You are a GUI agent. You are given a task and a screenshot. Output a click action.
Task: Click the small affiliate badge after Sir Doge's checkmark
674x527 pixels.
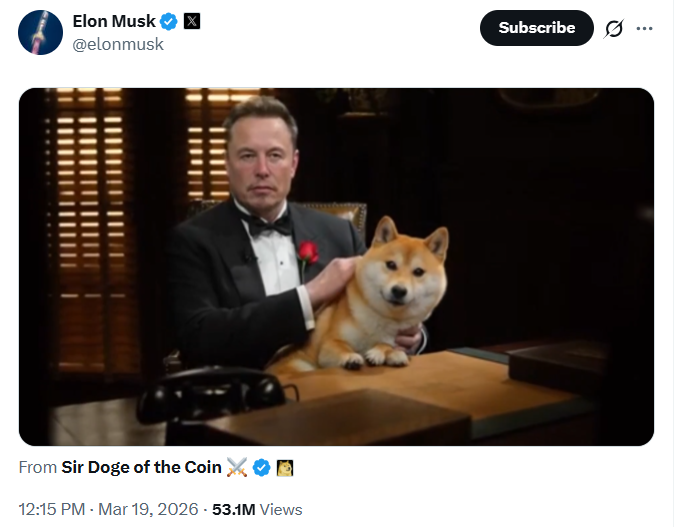[x=284, y=467]
